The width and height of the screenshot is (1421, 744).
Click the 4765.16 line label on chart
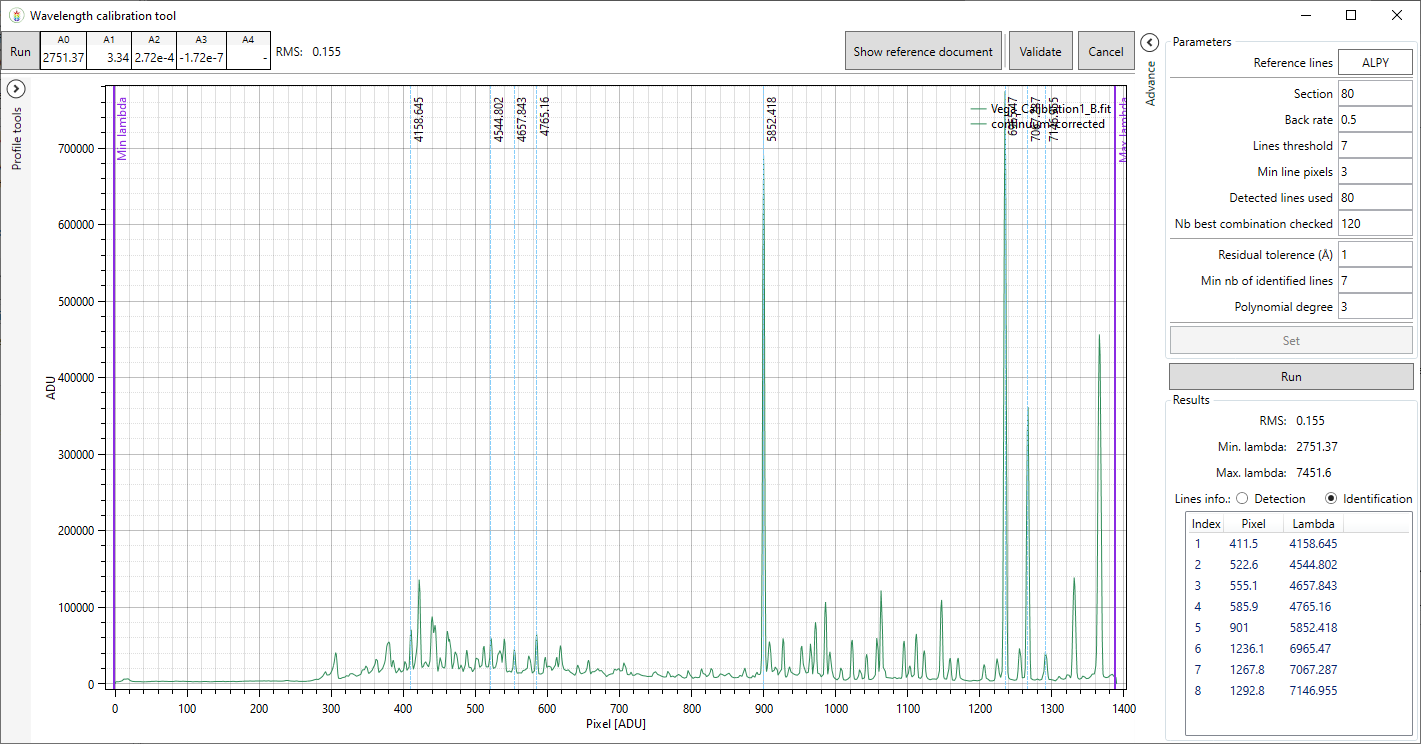[545, 116]
